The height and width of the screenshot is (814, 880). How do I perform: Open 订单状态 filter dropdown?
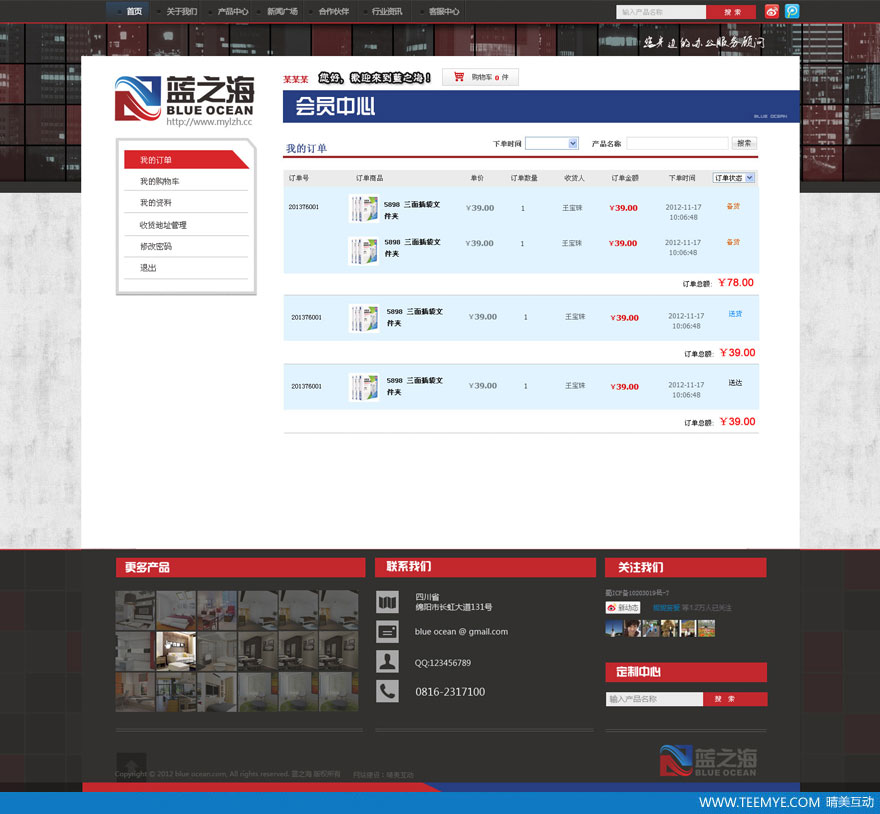click(734, 178)
